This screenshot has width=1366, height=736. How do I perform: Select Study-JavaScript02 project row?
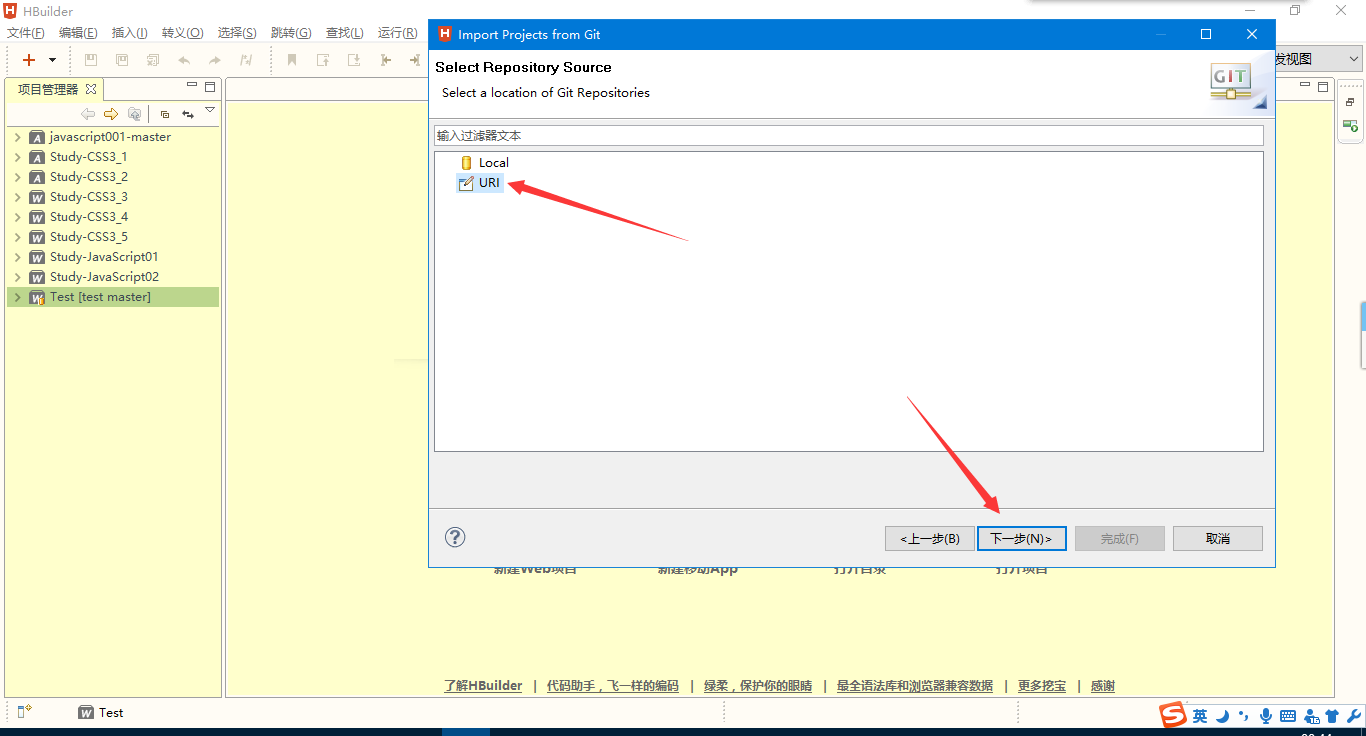tap(112, 277)
